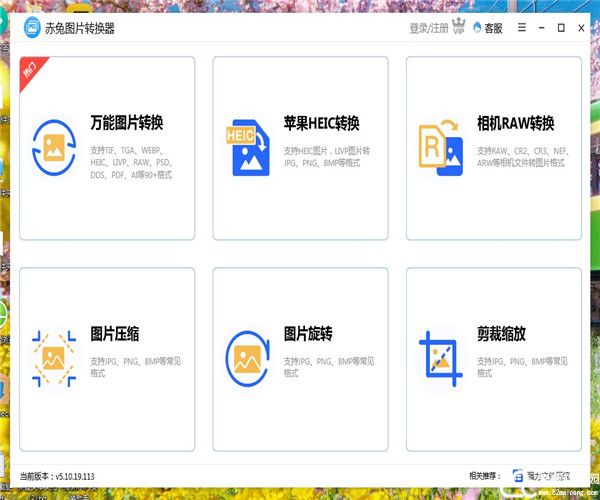Open 相机RAW转换 by its title

[515, 123]
